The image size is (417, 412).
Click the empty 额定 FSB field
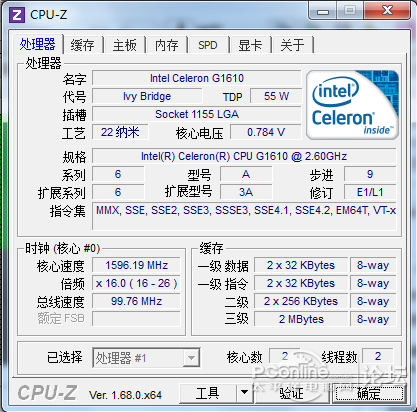(136, 319)
